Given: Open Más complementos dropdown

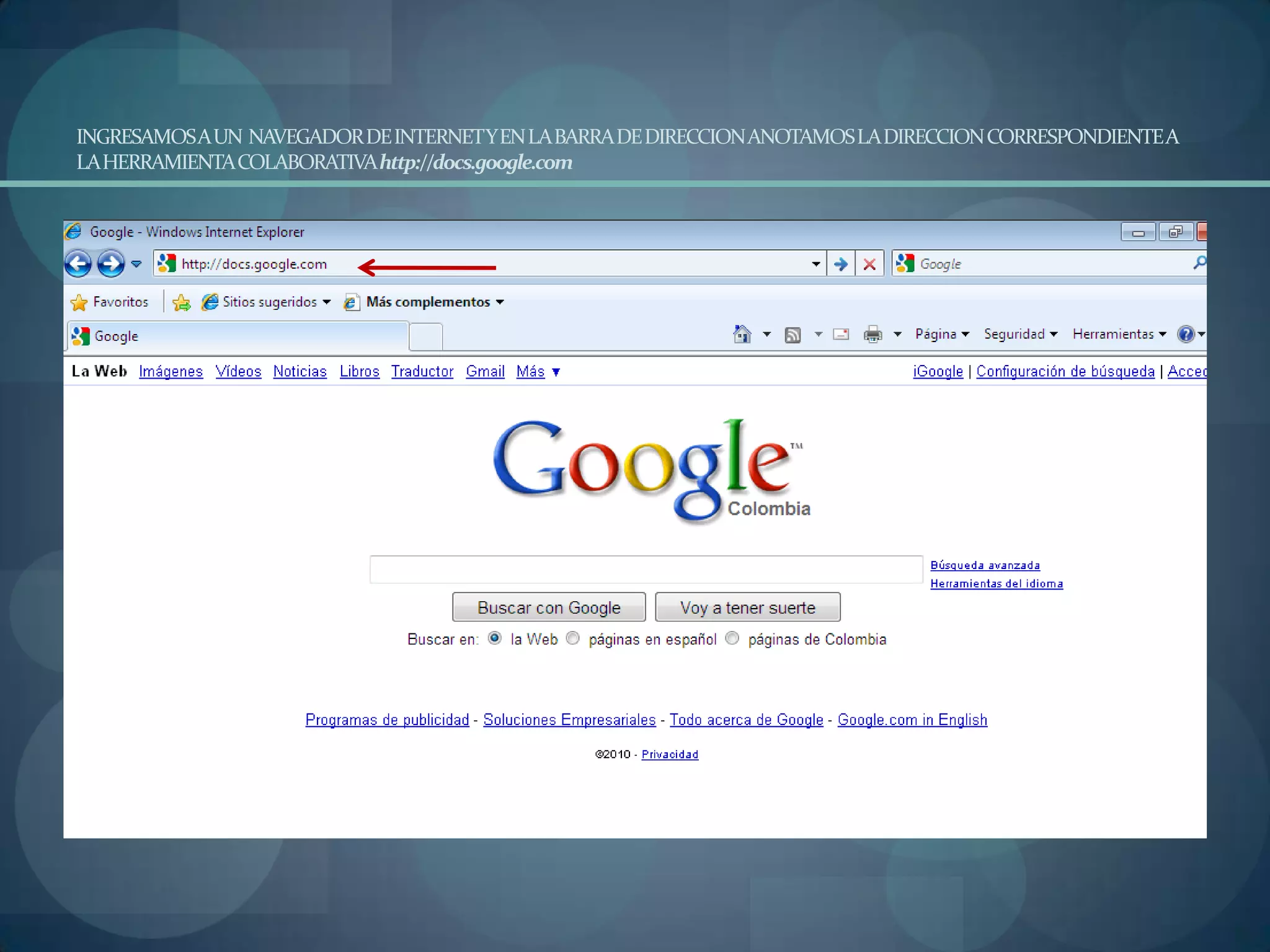Looking at the screenshot, I should (425, 302).
